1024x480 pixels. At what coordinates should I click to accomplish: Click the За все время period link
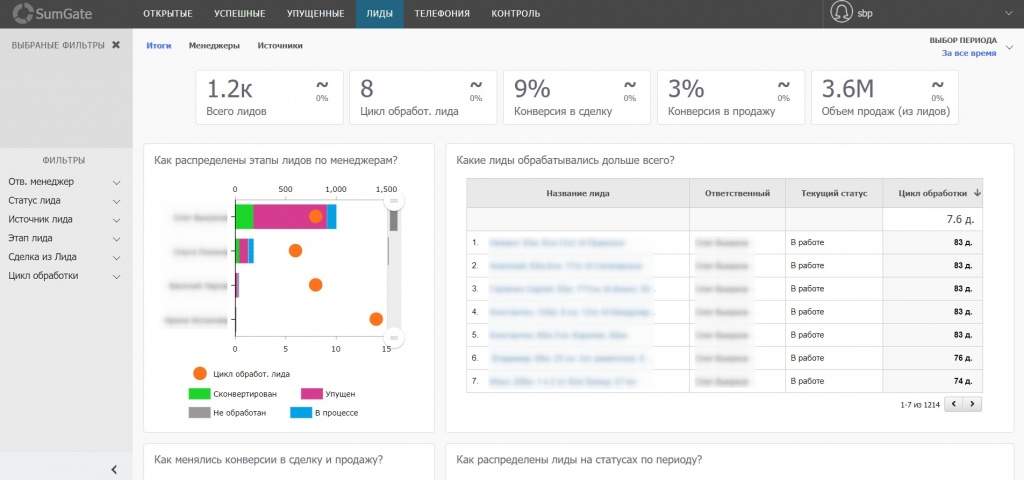(x=968, y=54)
